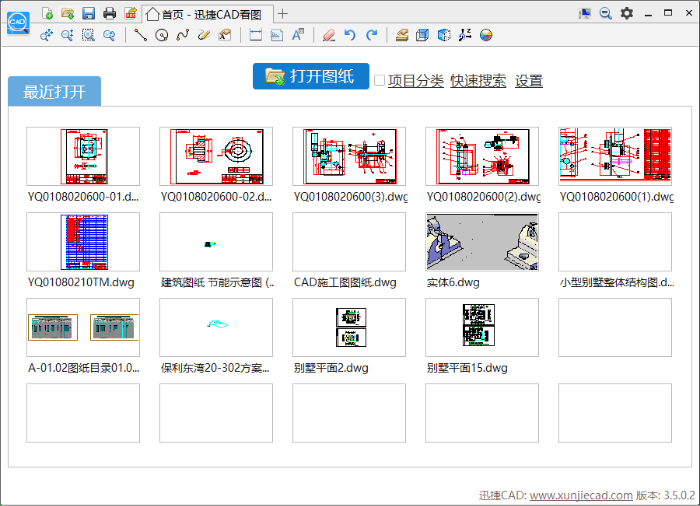The width and height of the screenshot is (700, 506).
Task: Select the pencil freehand tool
Action: click(204, 35)
